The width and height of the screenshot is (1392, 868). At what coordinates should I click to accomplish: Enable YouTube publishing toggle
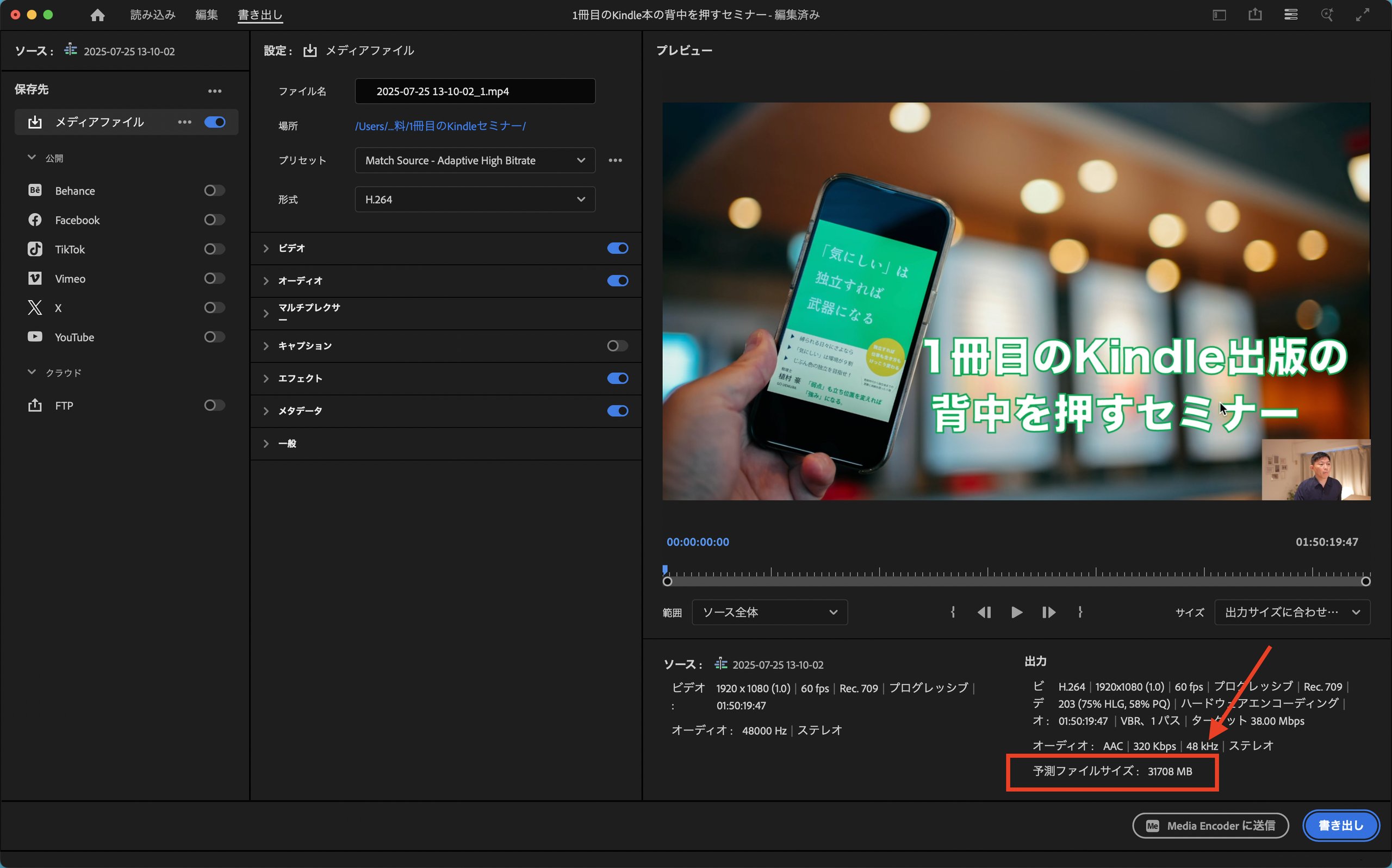pyautogui.click(x=215, y=336)
